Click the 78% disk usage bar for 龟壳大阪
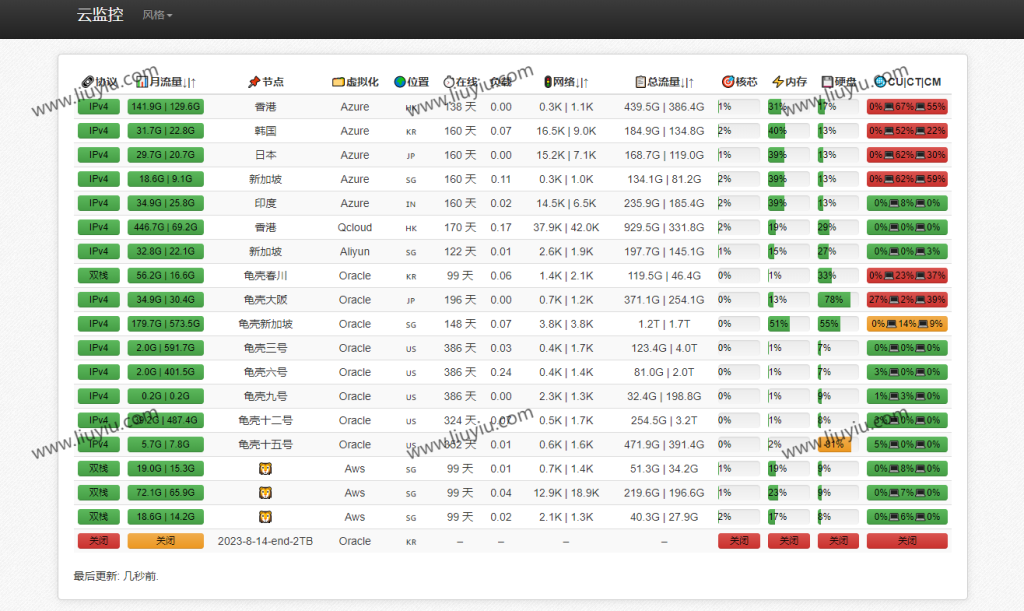 [834, 300]
